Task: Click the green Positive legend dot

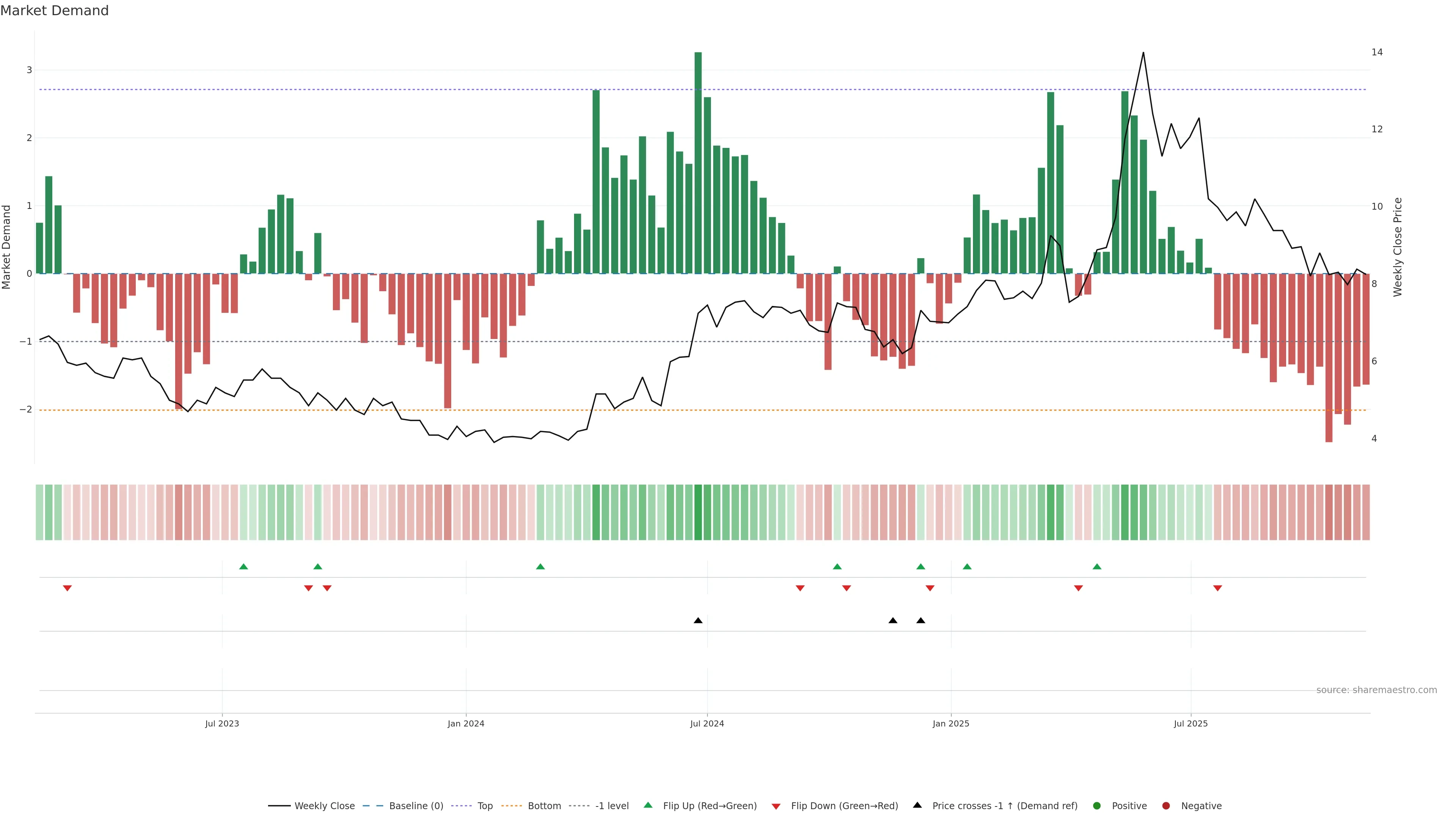Action: (x=1097, y=805)
